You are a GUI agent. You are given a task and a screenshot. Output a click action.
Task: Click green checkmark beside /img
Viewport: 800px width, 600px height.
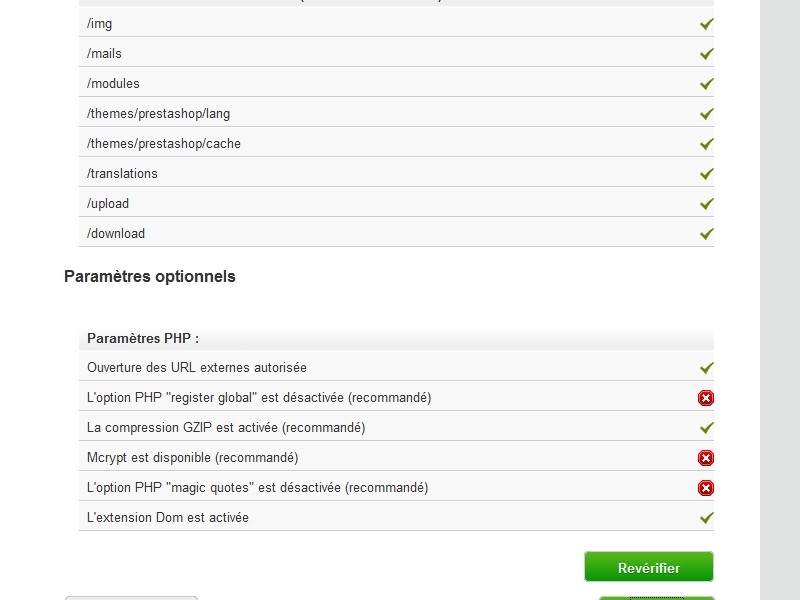click(707, 24)
